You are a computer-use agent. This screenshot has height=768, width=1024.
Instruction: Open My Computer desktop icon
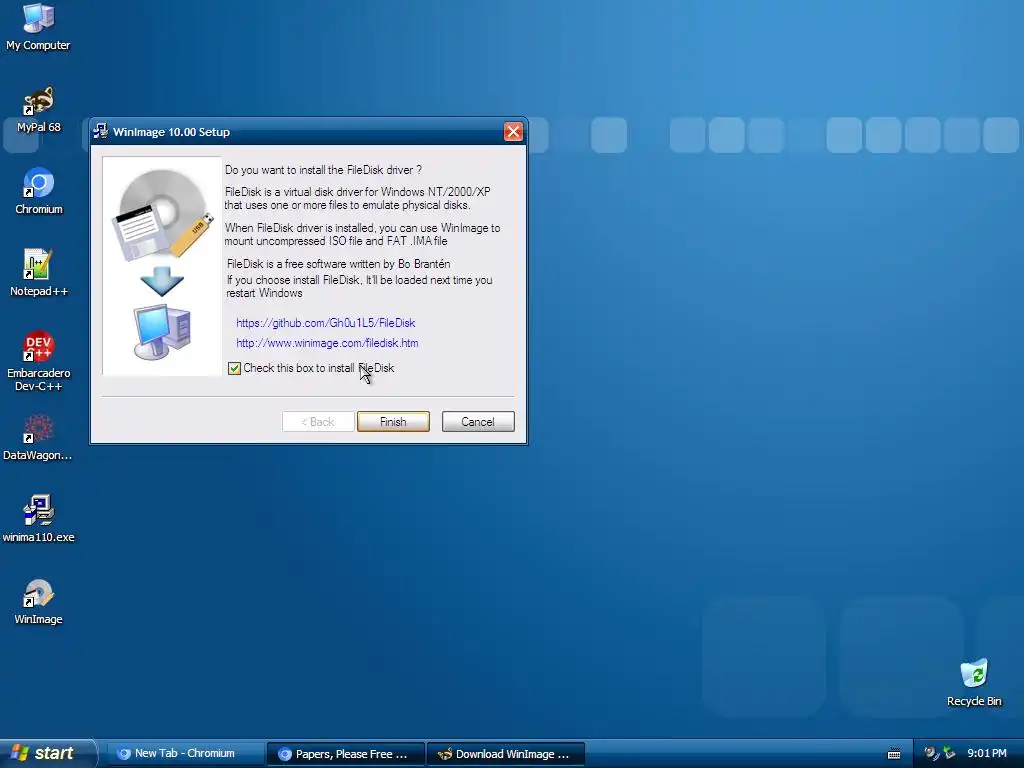38,27
